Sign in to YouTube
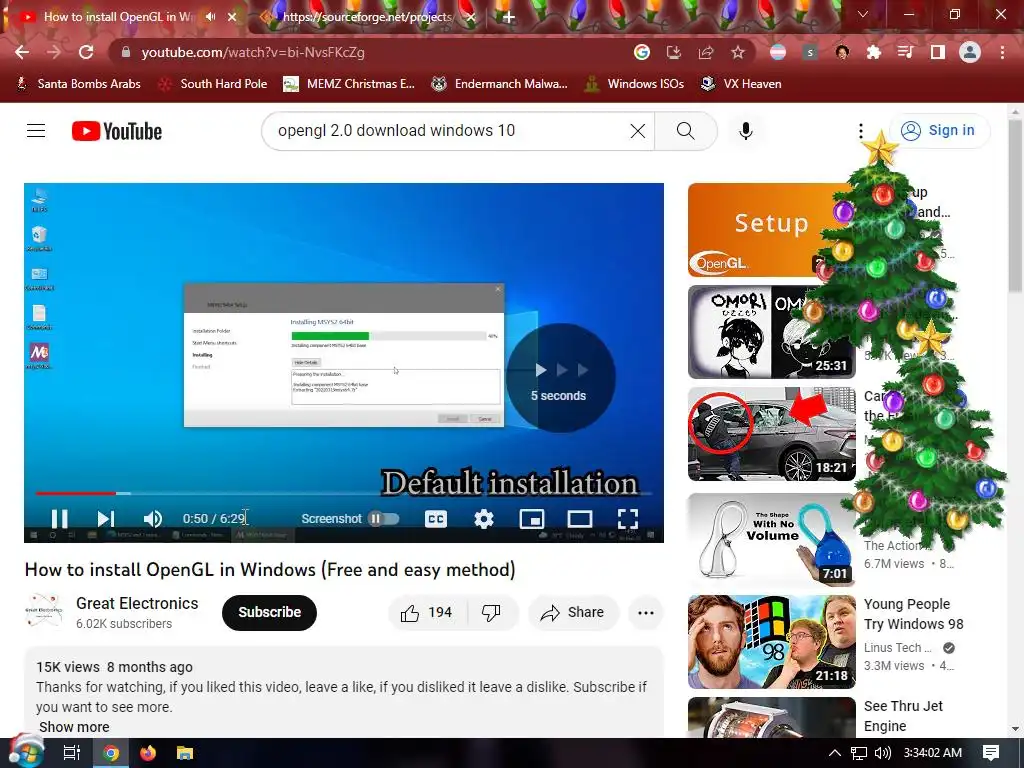 (938, 131)
